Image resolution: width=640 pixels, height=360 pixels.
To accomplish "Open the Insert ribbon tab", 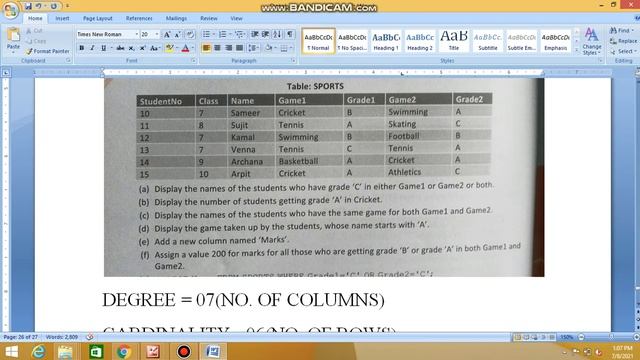I will click(x=62, y=18).
